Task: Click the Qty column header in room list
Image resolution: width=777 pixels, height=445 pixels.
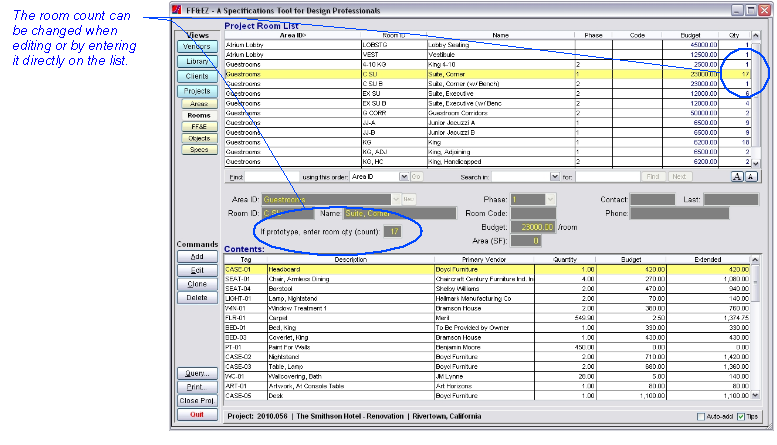Action: [x=734, y=35]
